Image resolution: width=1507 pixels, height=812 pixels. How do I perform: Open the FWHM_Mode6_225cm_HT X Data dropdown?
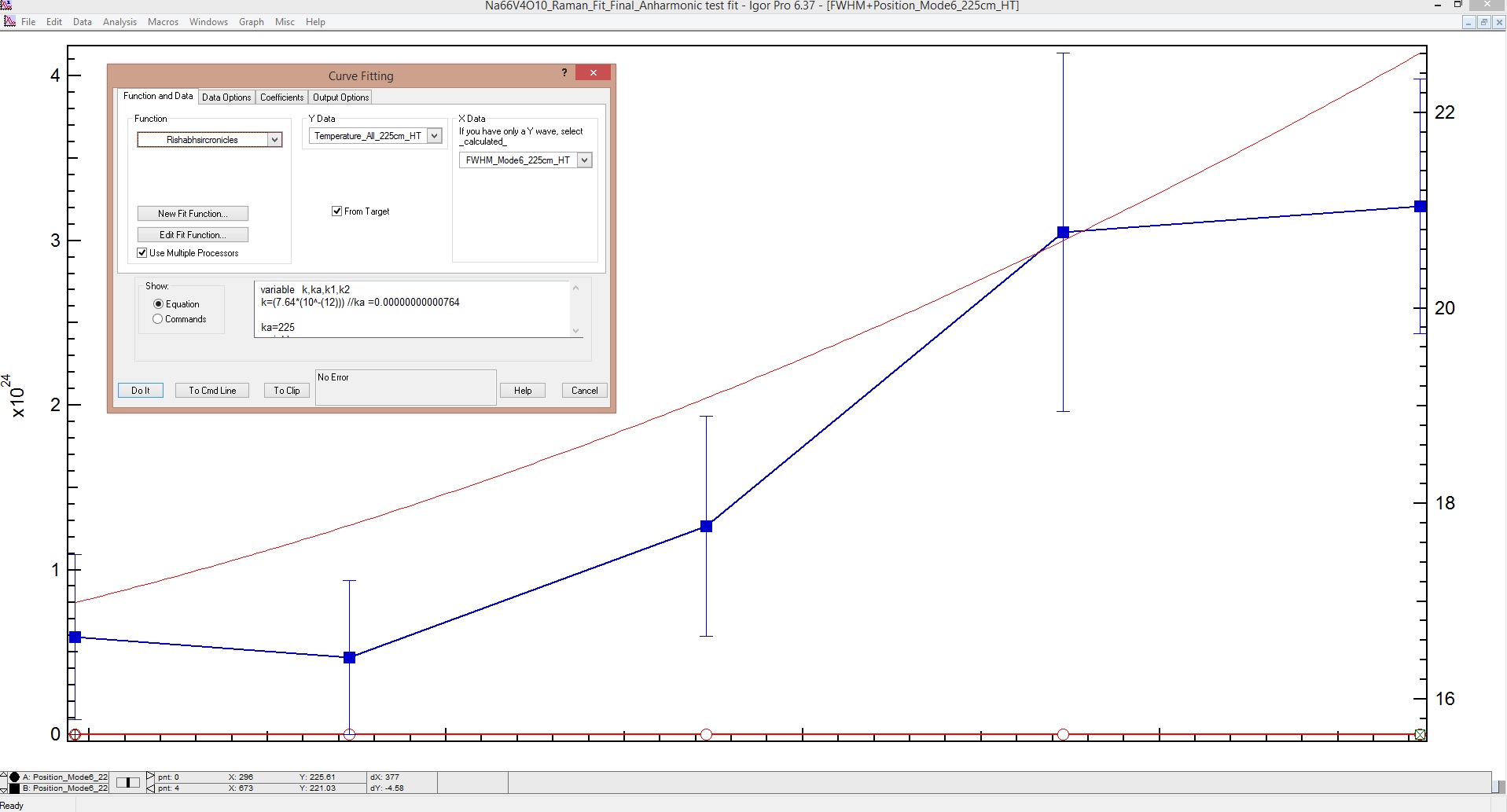[x=583, y=160]
